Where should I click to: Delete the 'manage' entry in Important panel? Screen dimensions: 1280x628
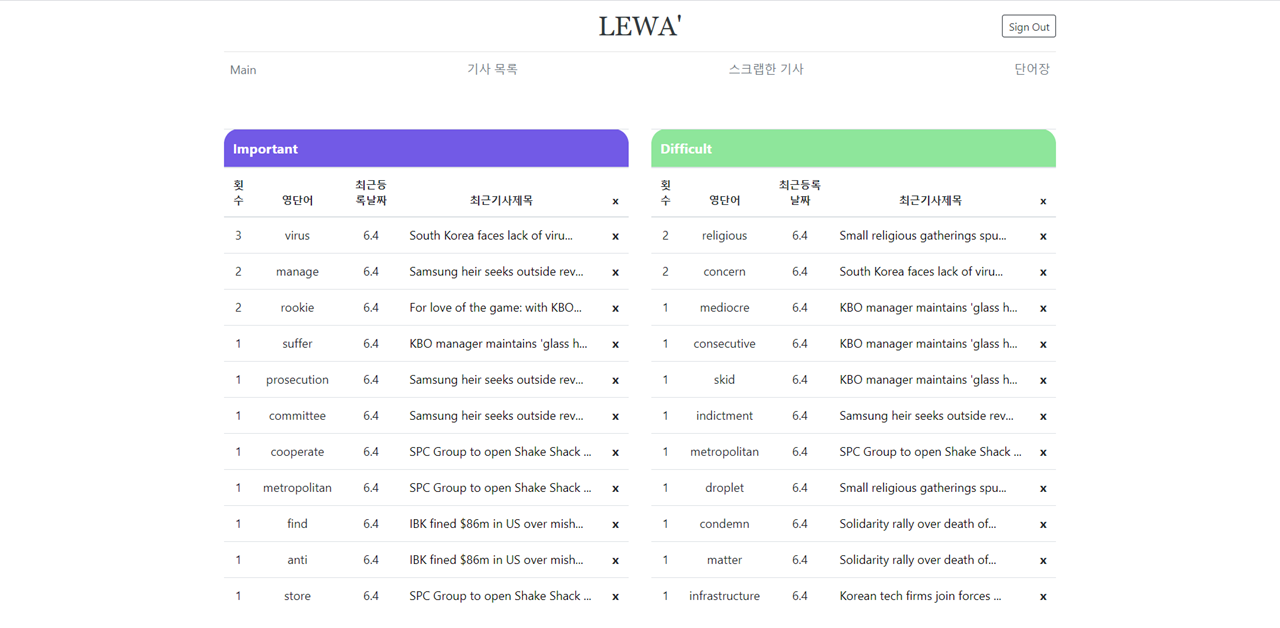click(x=615, y=271)
